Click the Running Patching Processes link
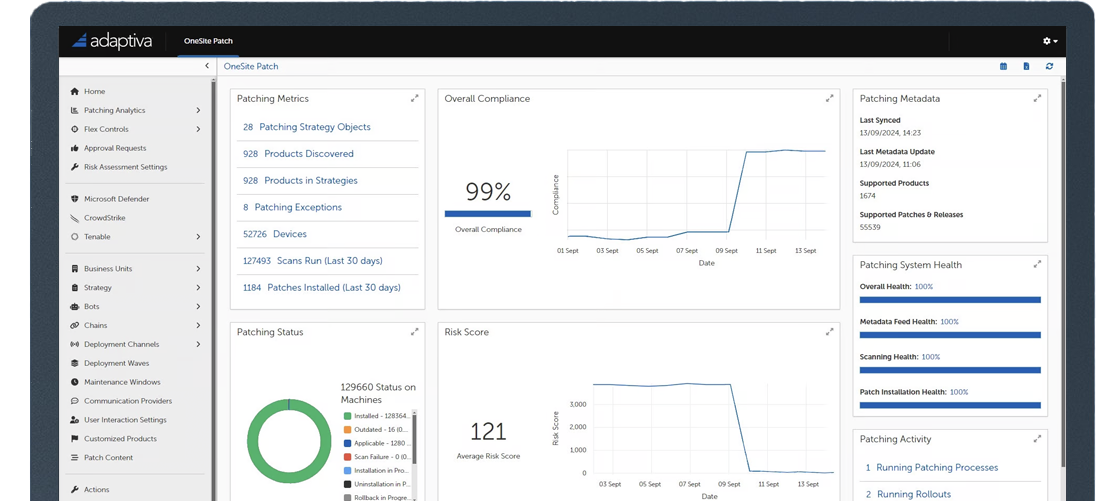Image resolution: width=1118 pixels, height=501 pixels. [x=936, y=468]
